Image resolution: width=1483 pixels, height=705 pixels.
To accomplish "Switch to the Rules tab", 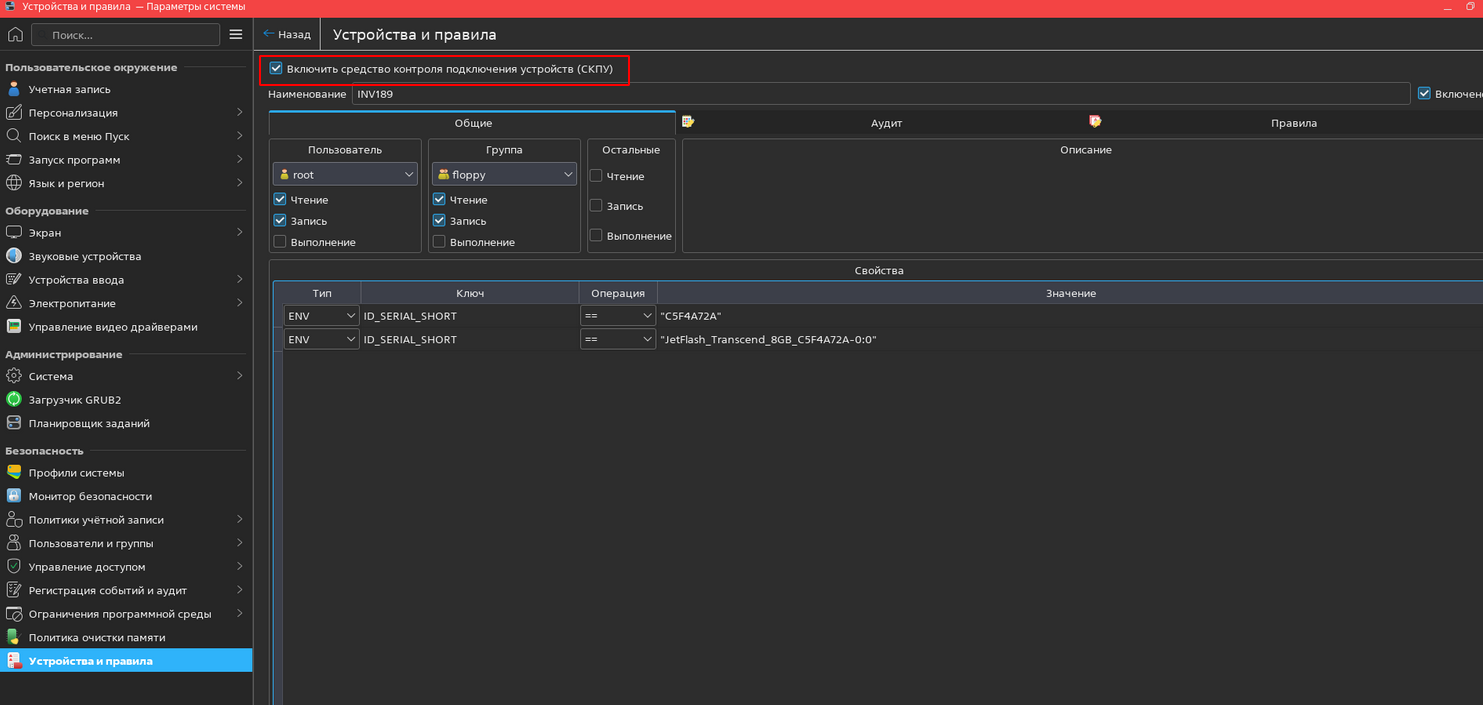I will pyautogui.click(x=1293, y=123).
